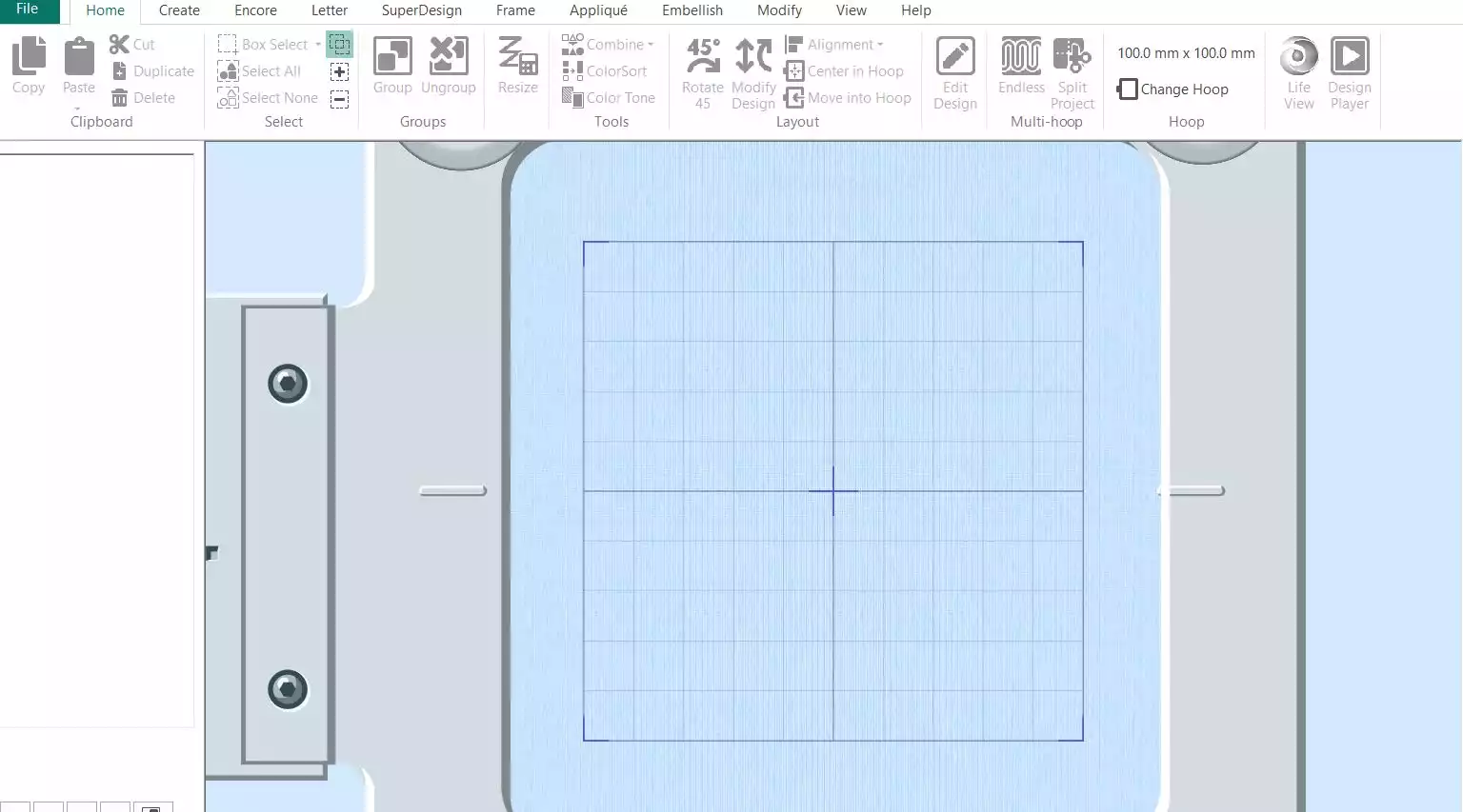
Task: Open the Combine dropdown
Action: (608, 45)
